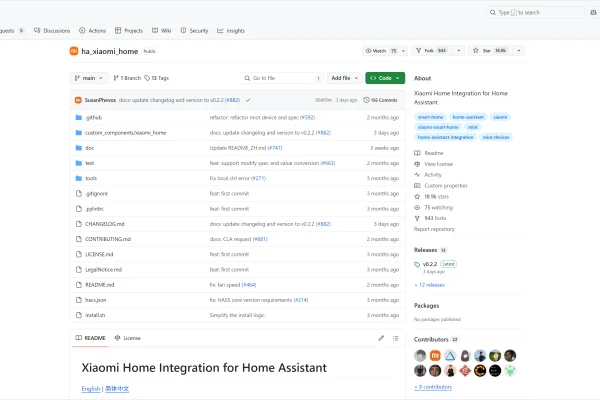The height and width of the screenshot is (400, 600).
Task: Expand the Star lists dropdown arrow
Action: click(519, 51)
